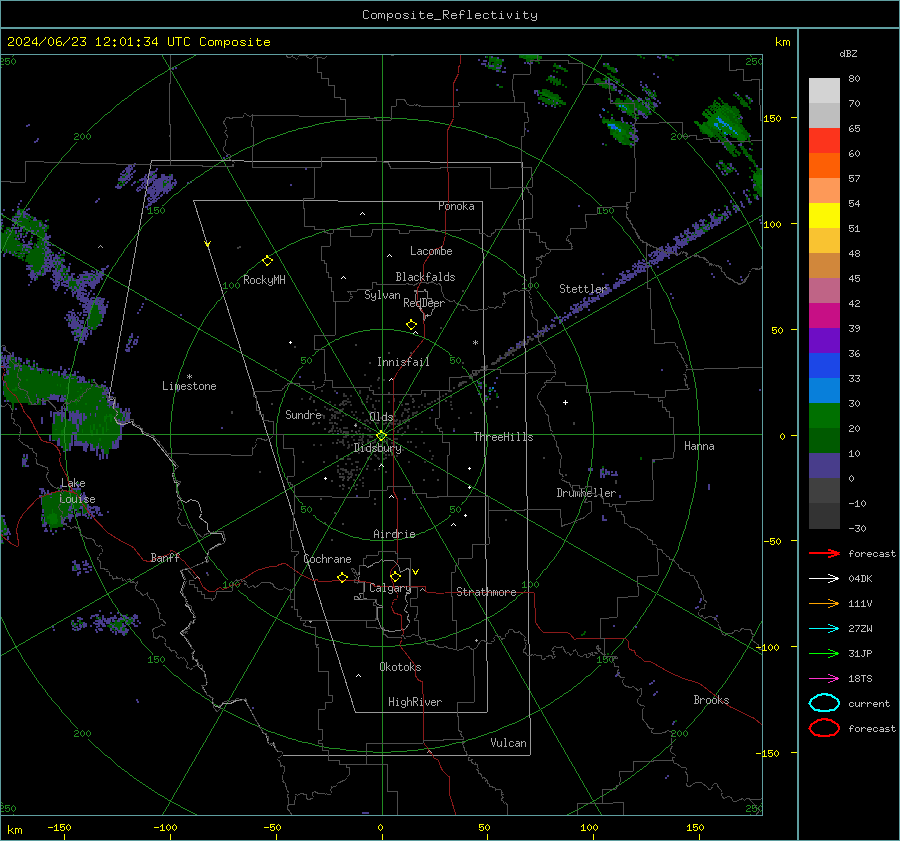
Task: Click the Cochrane label
Action: point(327,559)
